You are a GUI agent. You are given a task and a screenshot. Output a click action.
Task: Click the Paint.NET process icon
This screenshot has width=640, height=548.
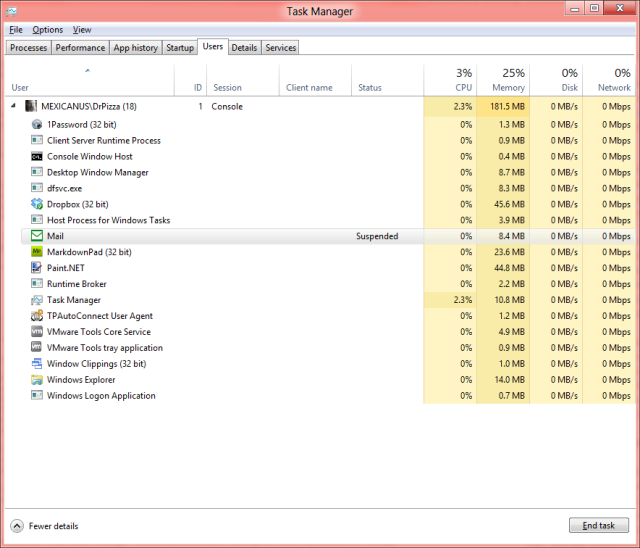pos(37,268)
